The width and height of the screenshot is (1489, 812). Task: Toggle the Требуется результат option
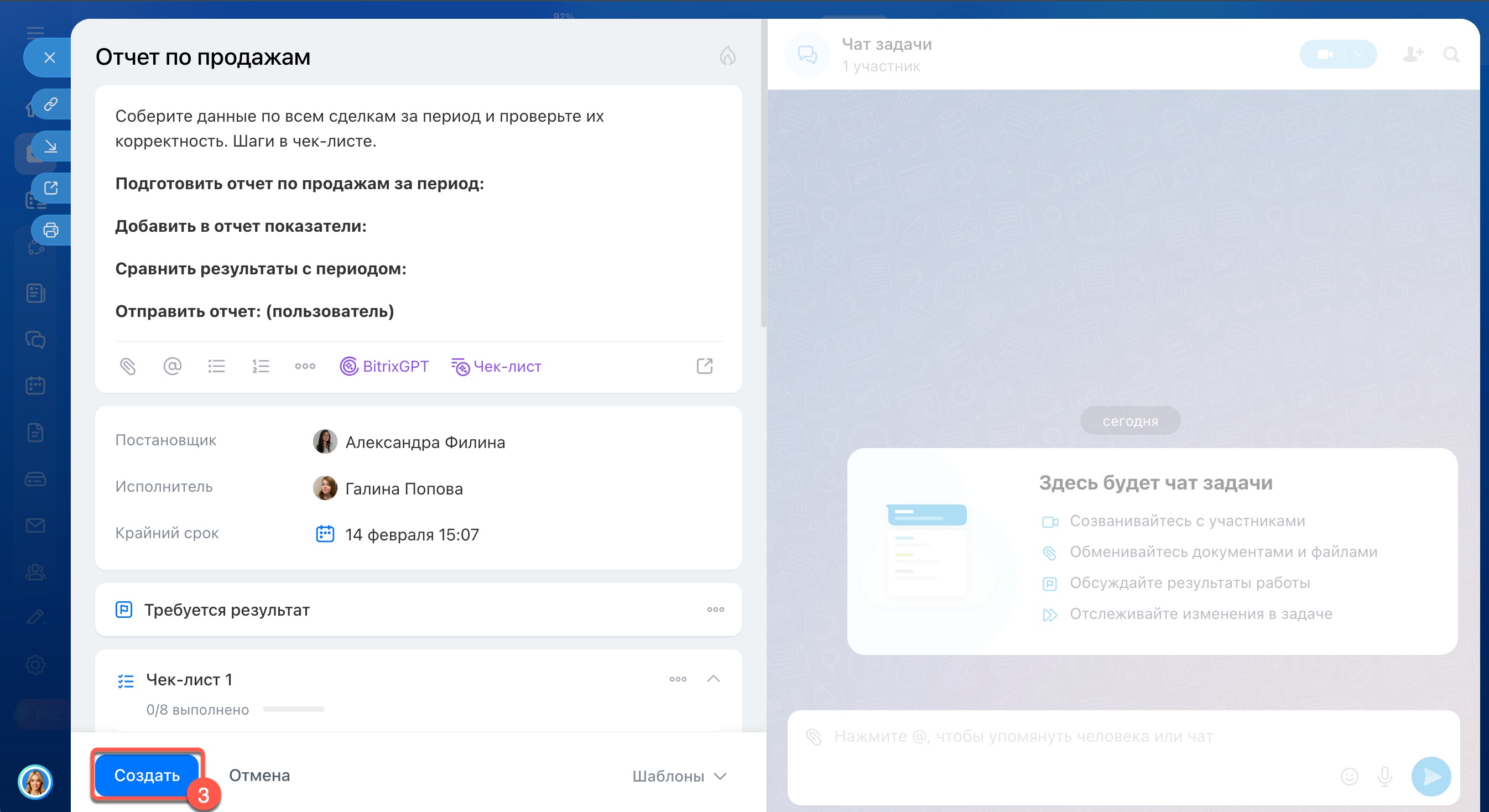[x=227, y=610]
